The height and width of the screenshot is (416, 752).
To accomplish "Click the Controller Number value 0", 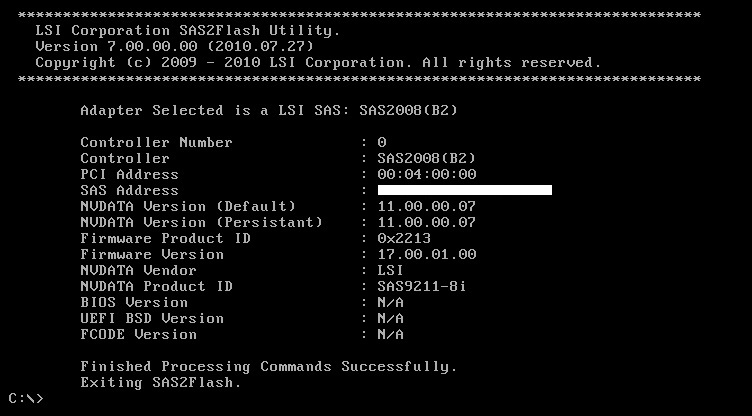I will [x=382, y=143].
